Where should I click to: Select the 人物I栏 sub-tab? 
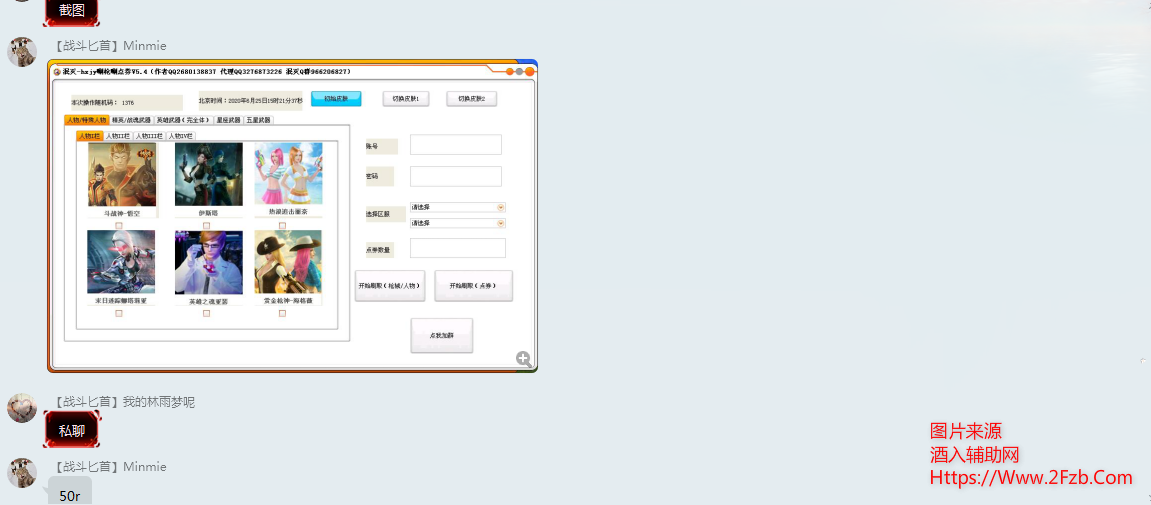(x=89, y=136)
